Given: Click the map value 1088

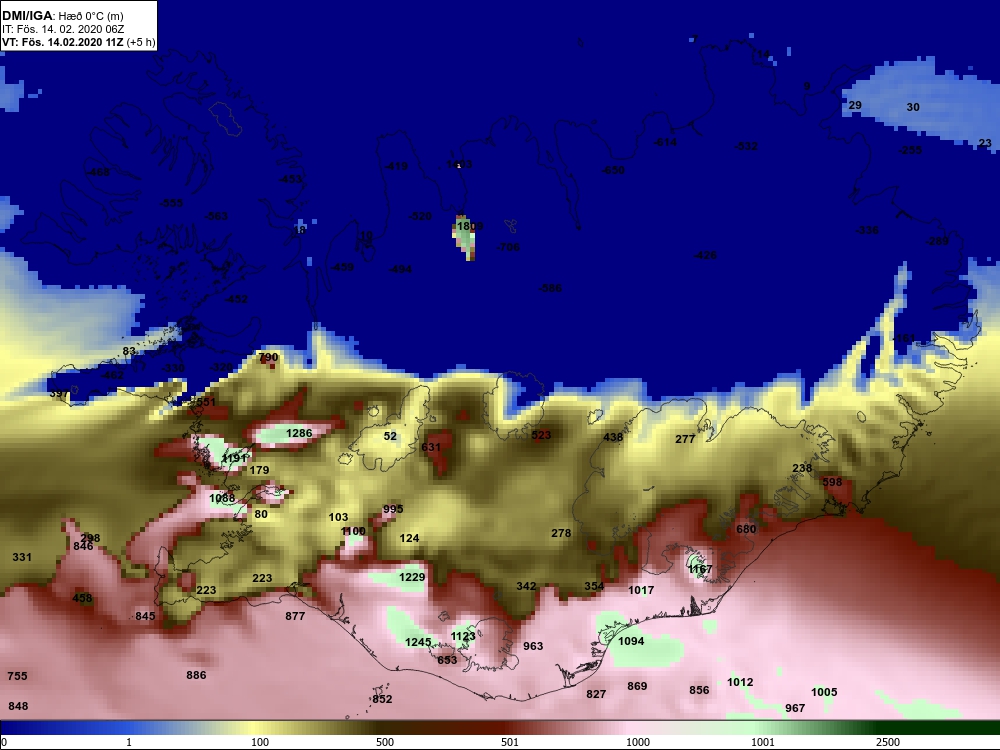Looking at the screenshot, I should [222, 498].
